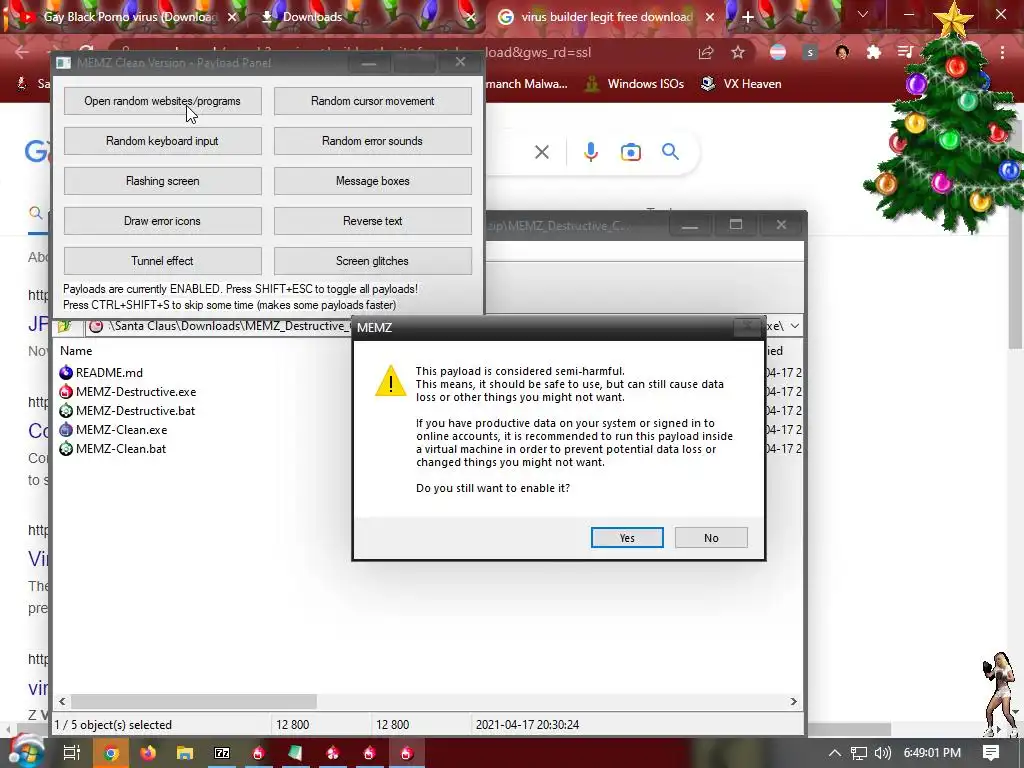This screenshot has height=768, width=1024.
Task: Toggle the Reverse text payload
Action: [x=373, y=221]
